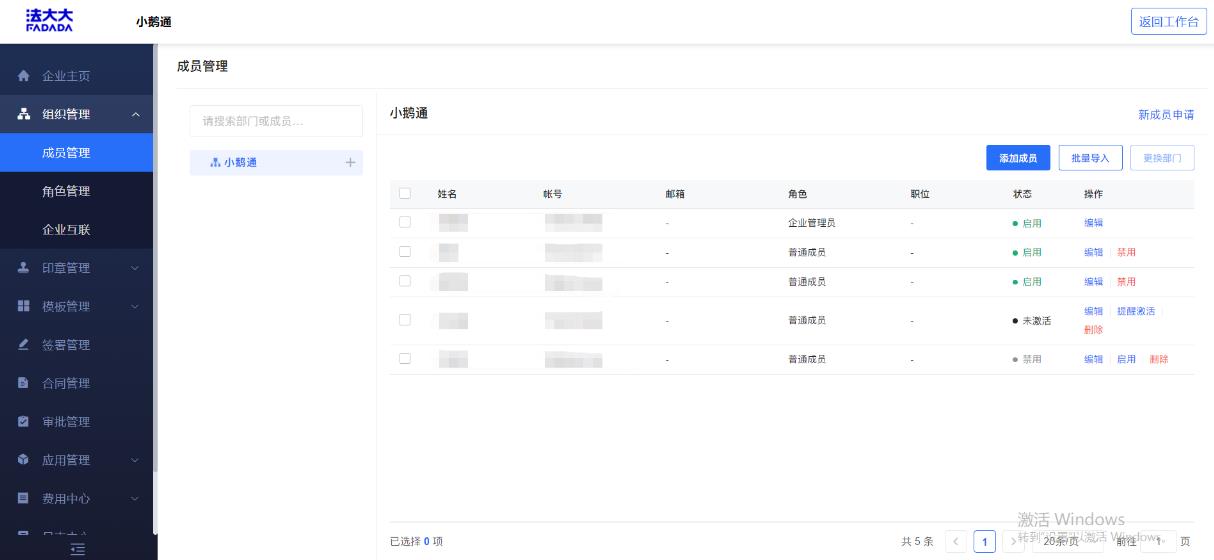Click the 角色 column header
The width and height of the screenshot is (1214, 560).
(798, 194)
